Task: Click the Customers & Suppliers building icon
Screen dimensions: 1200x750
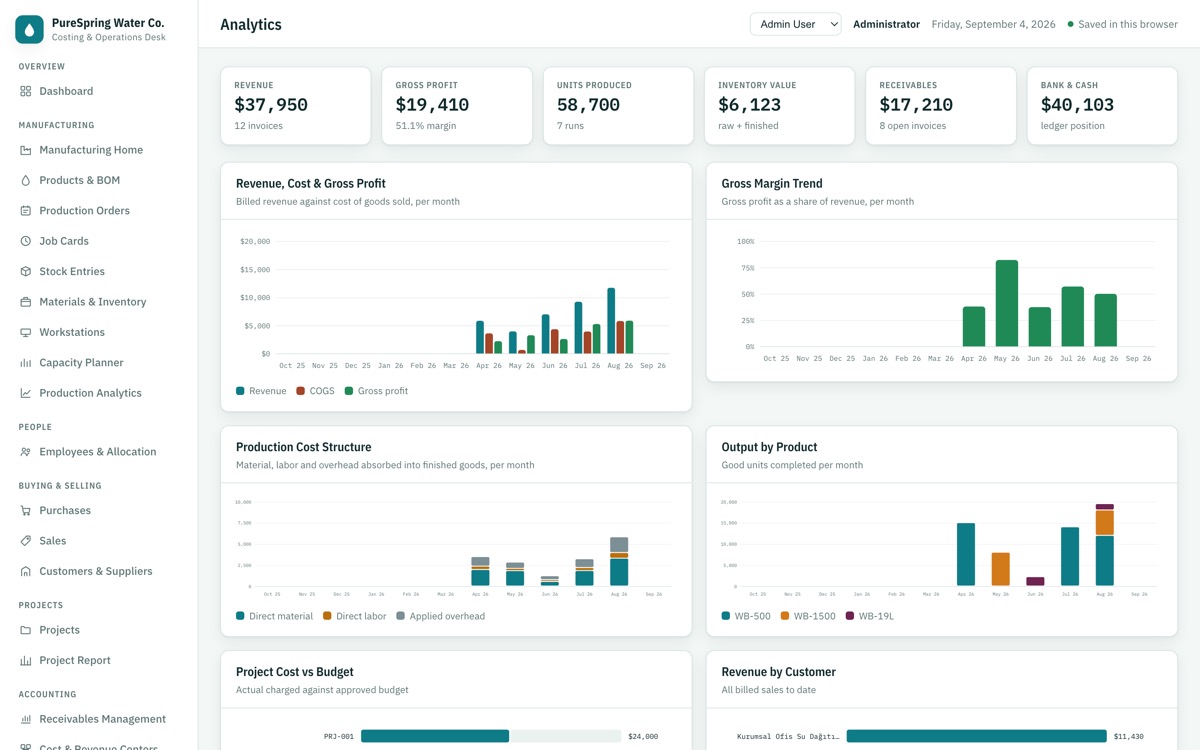Action: point(26,571)
